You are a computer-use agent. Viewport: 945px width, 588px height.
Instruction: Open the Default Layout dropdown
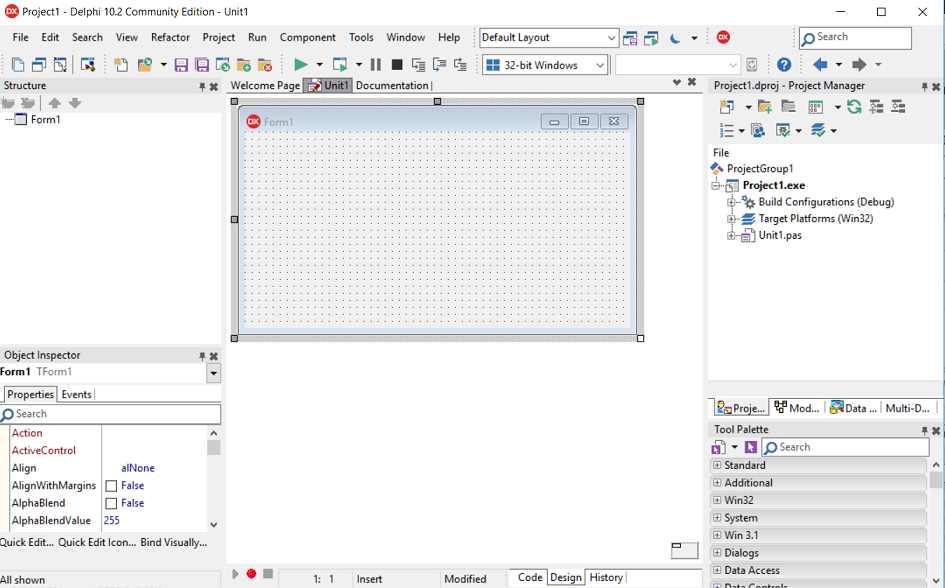tap(611, 38)
